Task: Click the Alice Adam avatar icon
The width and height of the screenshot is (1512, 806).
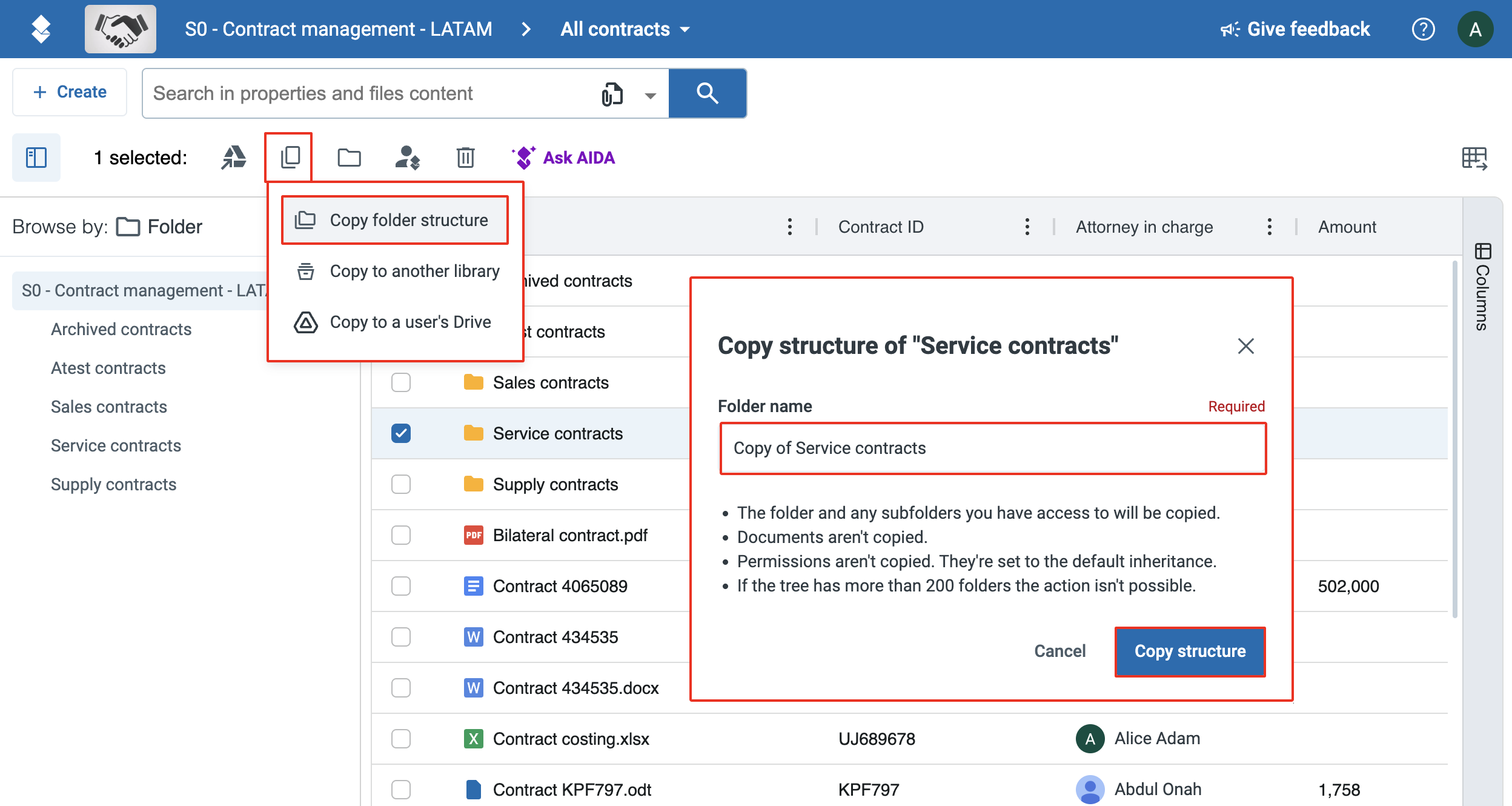Action: coord(1090,739)
